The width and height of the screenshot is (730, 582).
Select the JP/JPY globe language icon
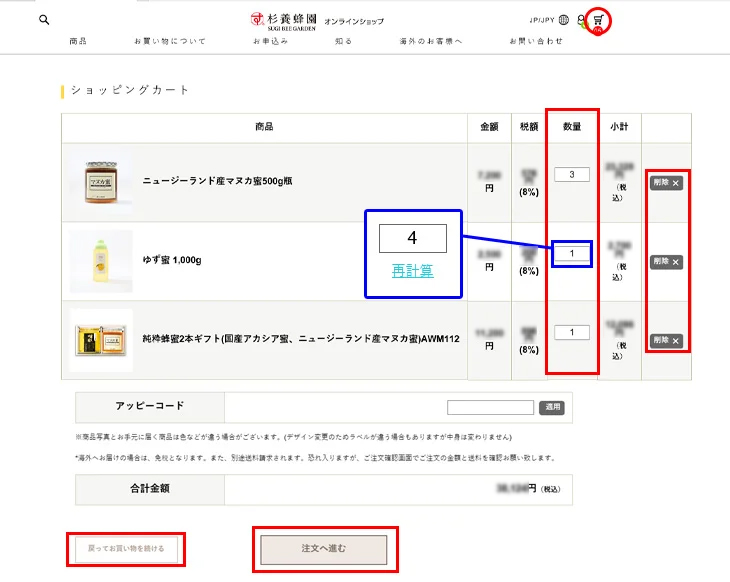[x=563, y=20]
